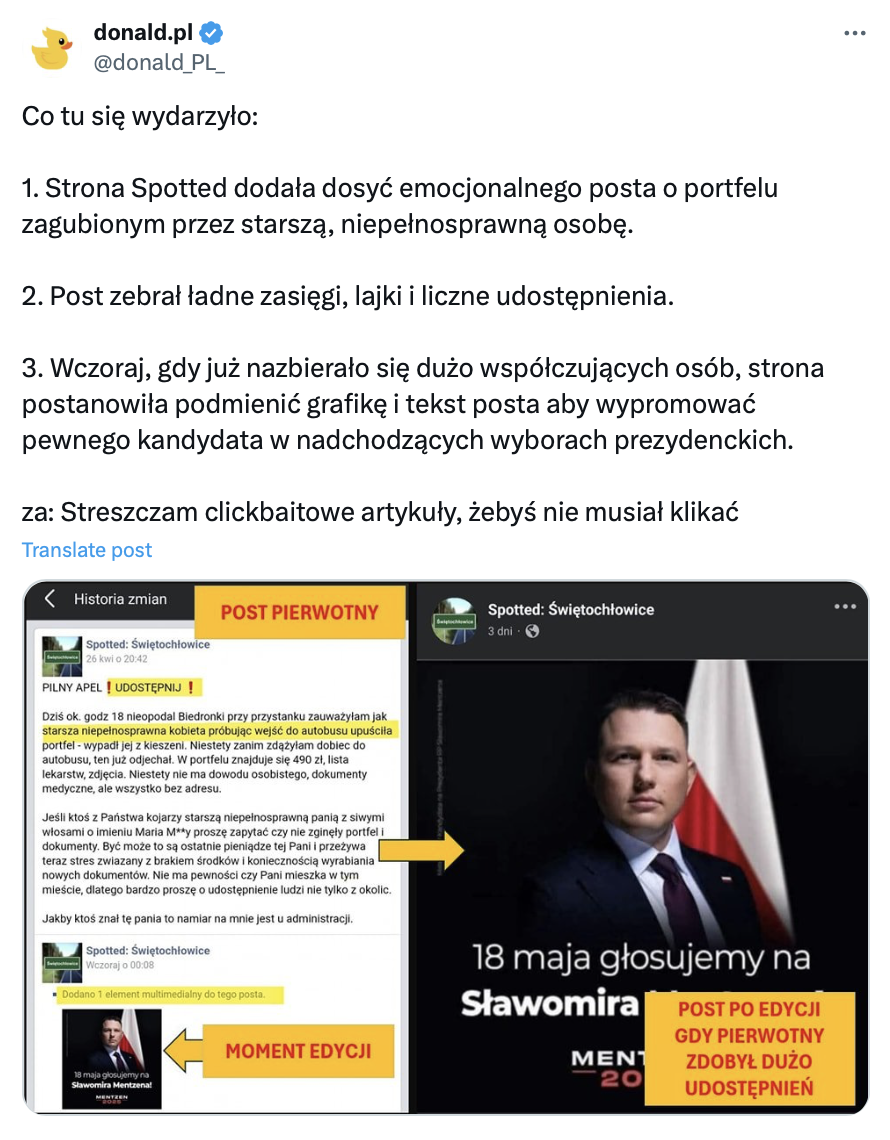Click the blue verified badge
Viewport: 890px width, 1140px height.
click(x=212, y=33)
